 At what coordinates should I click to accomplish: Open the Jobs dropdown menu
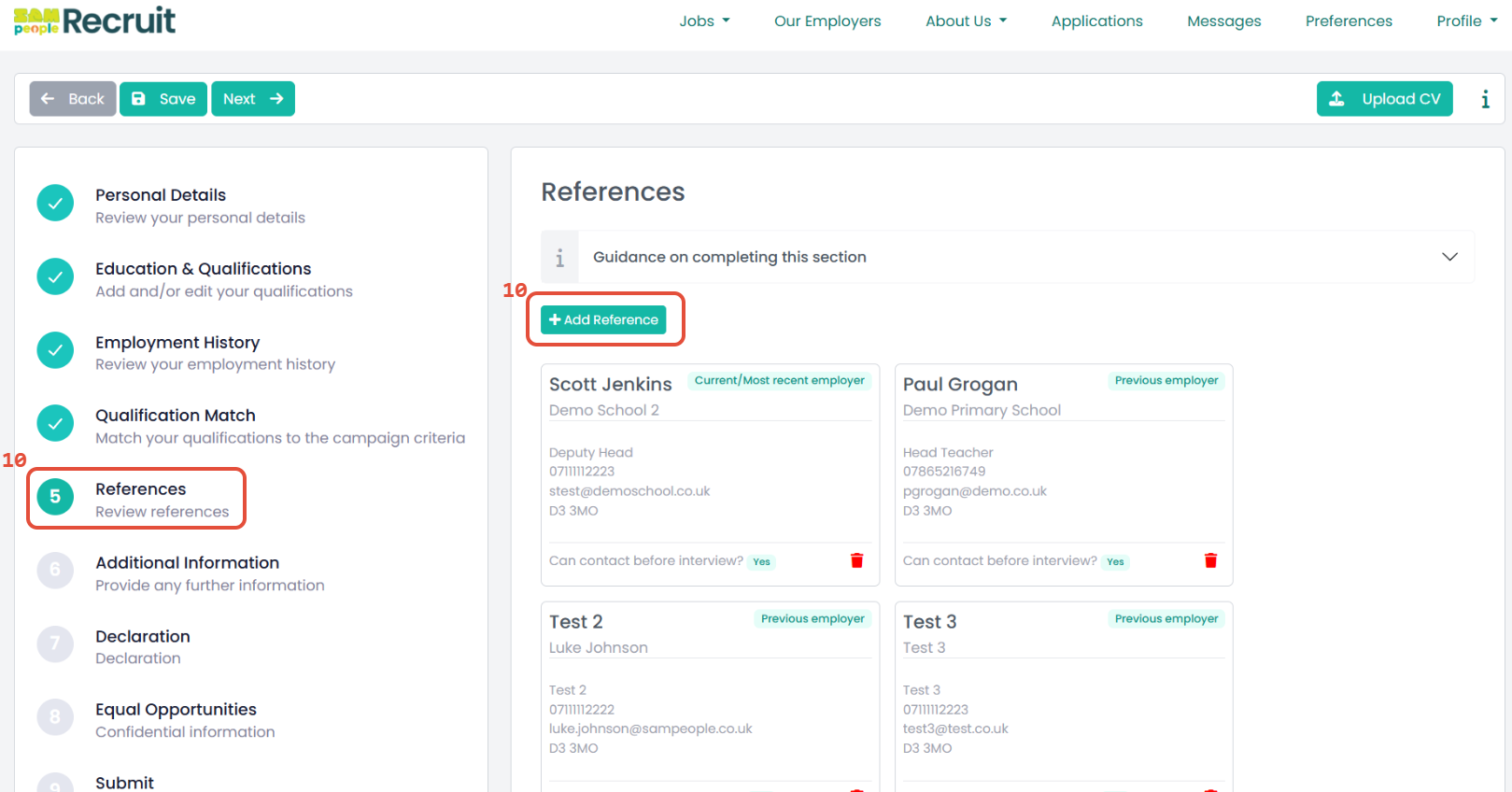click(704, 21)
